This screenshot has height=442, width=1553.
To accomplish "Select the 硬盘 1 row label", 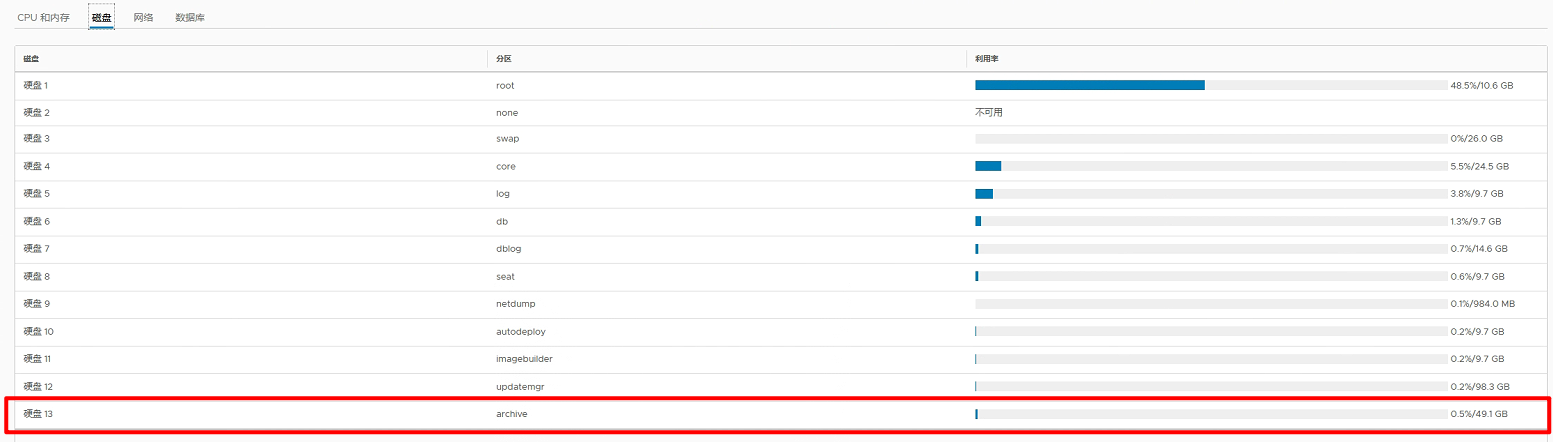I will pyautogui.click(x=36, y=86).
